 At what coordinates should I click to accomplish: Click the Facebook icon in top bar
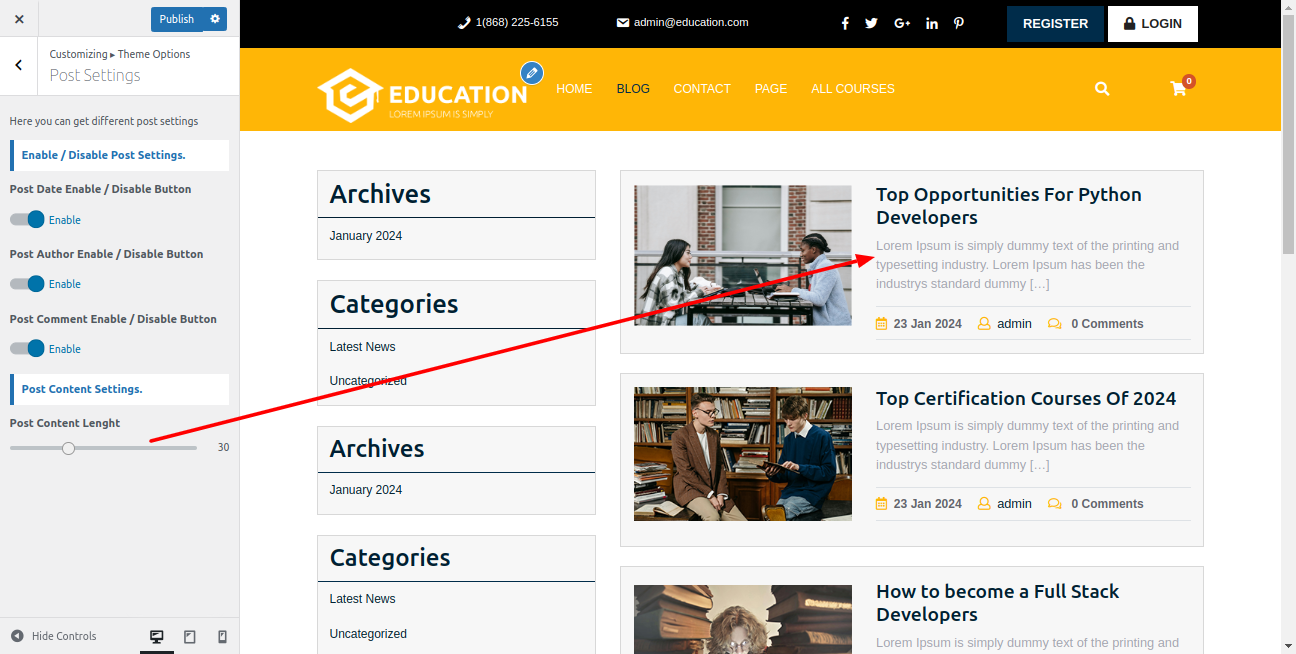tap(845, 23)
